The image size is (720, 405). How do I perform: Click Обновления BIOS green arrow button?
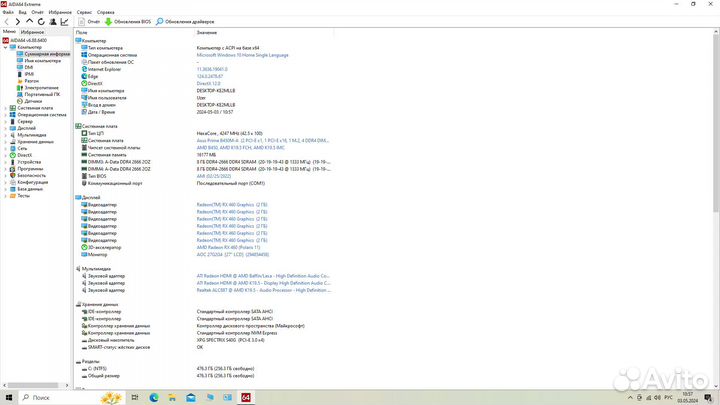128,22
